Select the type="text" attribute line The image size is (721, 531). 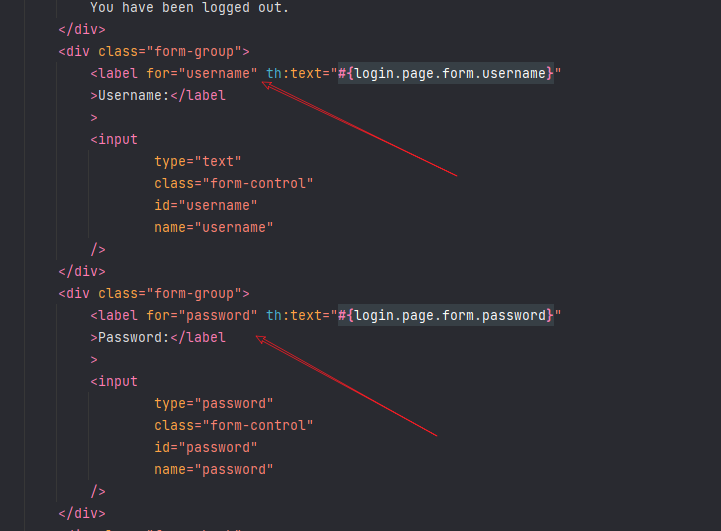(x=198, y=162)
